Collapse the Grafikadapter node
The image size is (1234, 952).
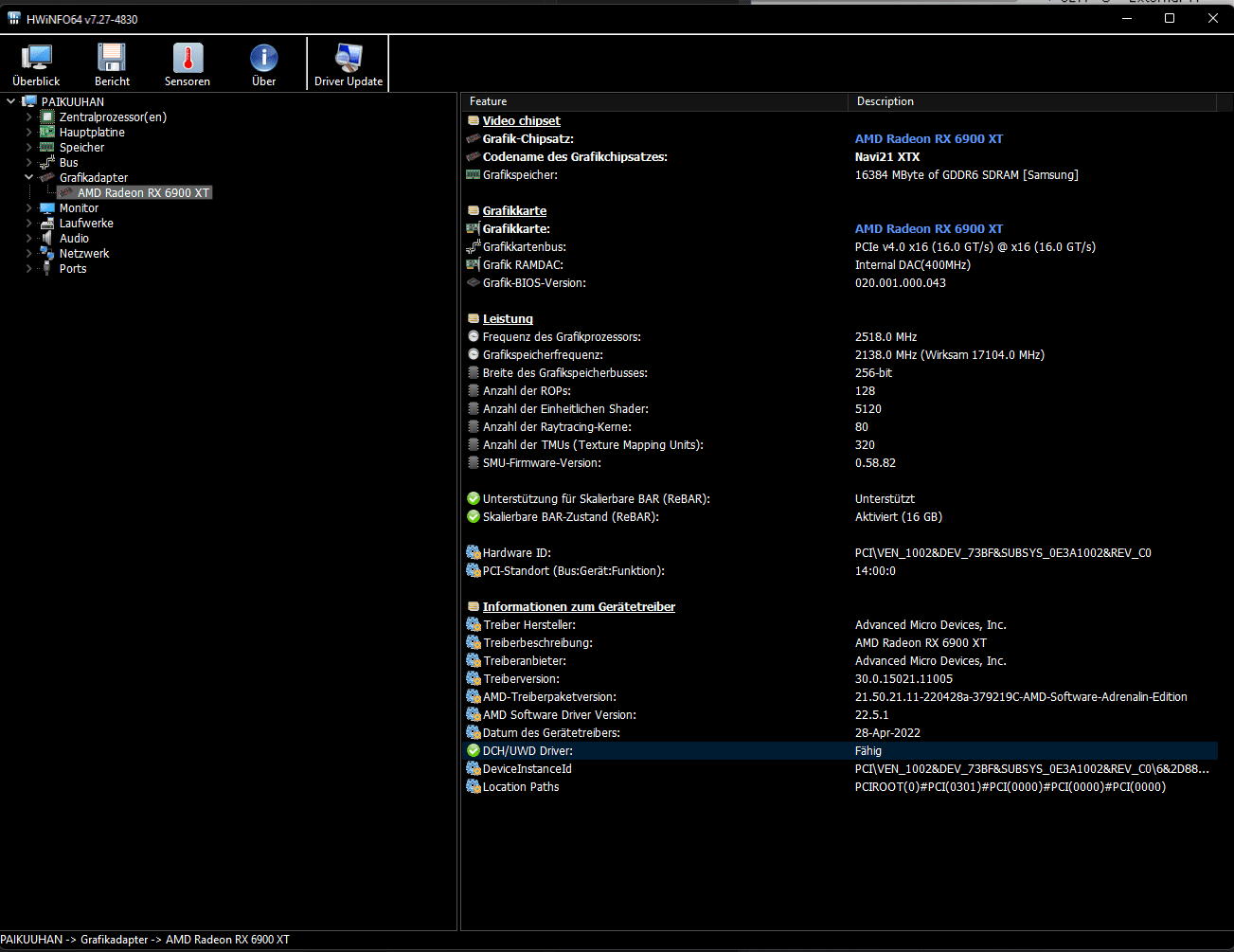point(28,177)
